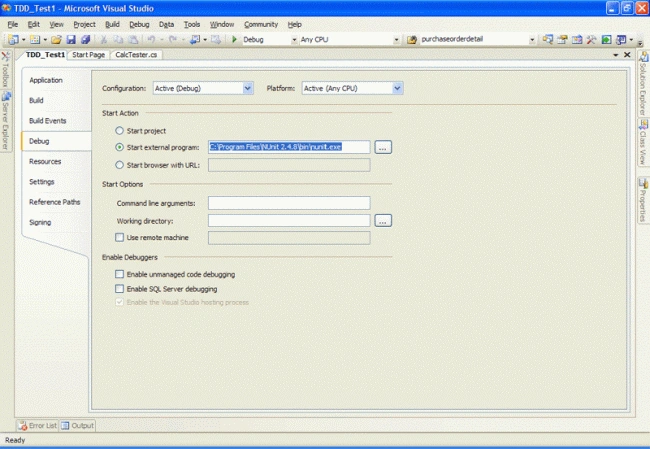This screenshot has height=449, width=650.
Task: Open the Toolbox side panel tab
Action: tap(5, 69)
